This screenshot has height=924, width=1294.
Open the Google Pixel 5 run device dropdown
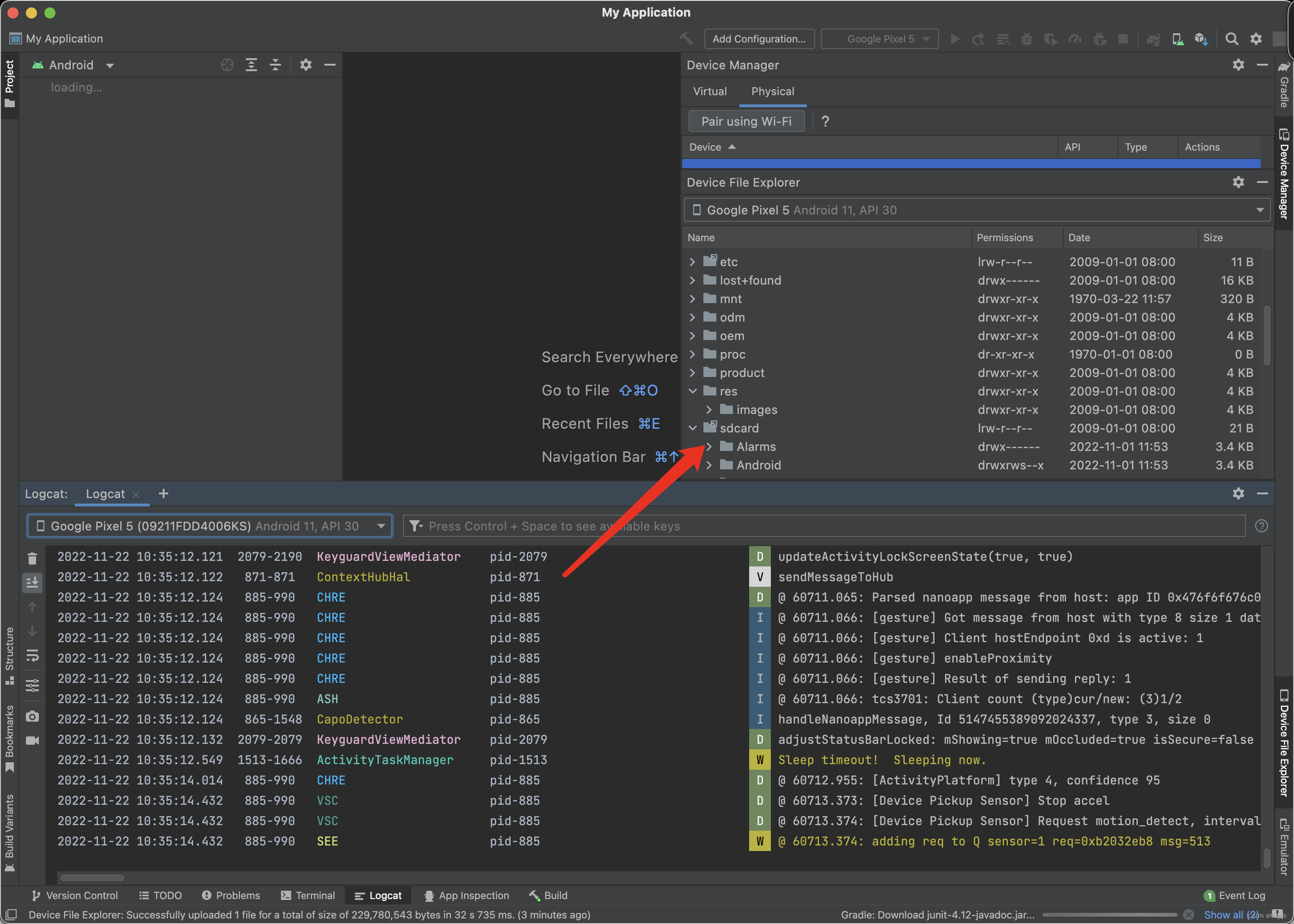[879, 39]
